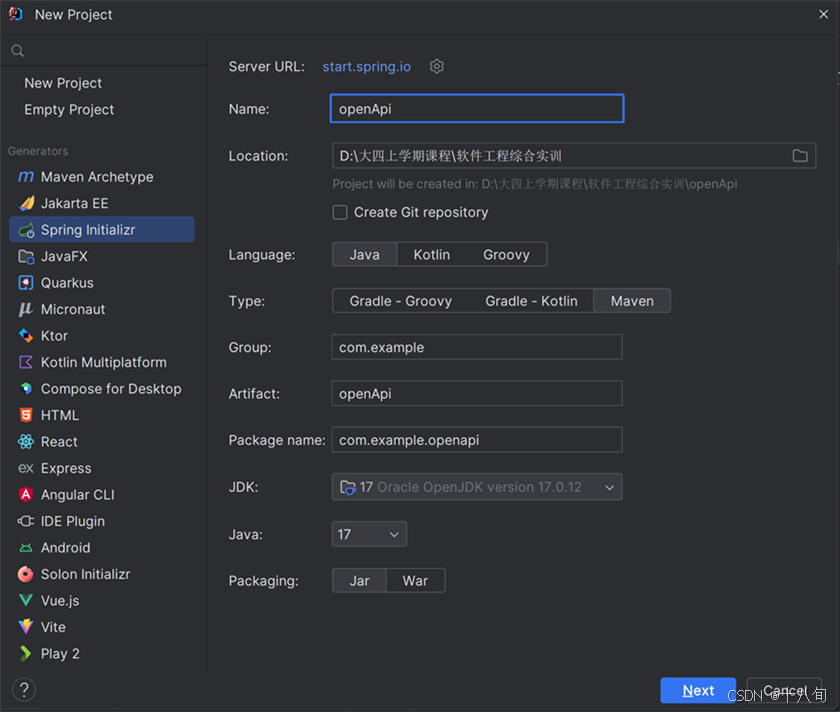Viewport: 840px width, 712px height.
Task: Click the Play 2 arrow icon
Action: [x=26, y=654]
